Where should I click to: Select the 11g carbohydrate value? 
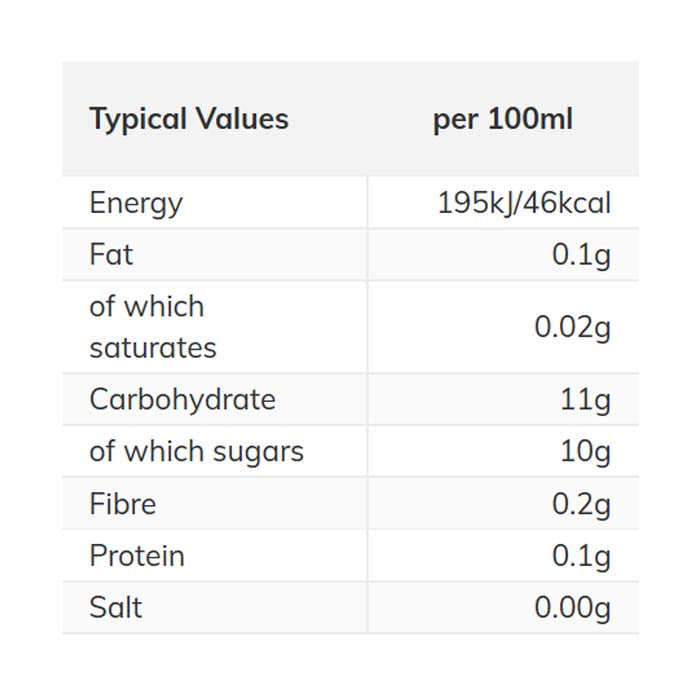(x=585, y=399)
